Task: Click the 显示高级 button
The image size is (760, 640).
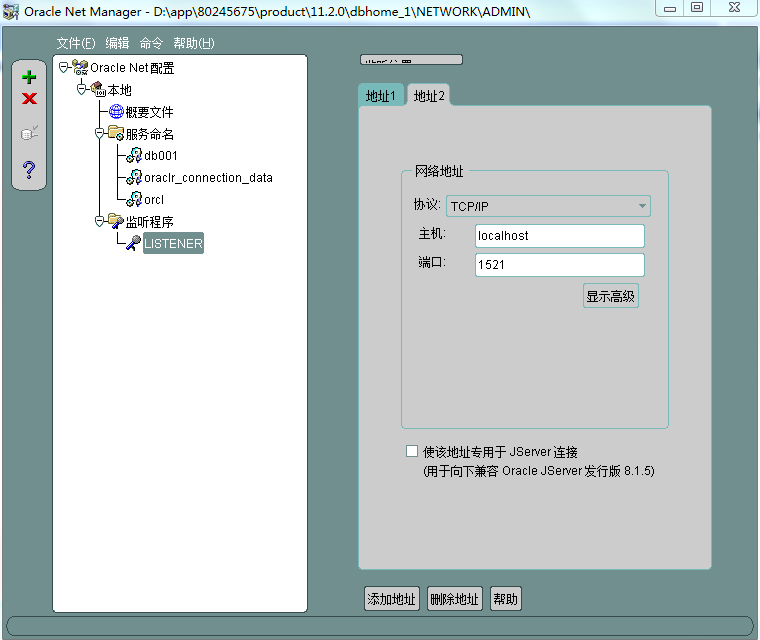Action: pos(611,296)
